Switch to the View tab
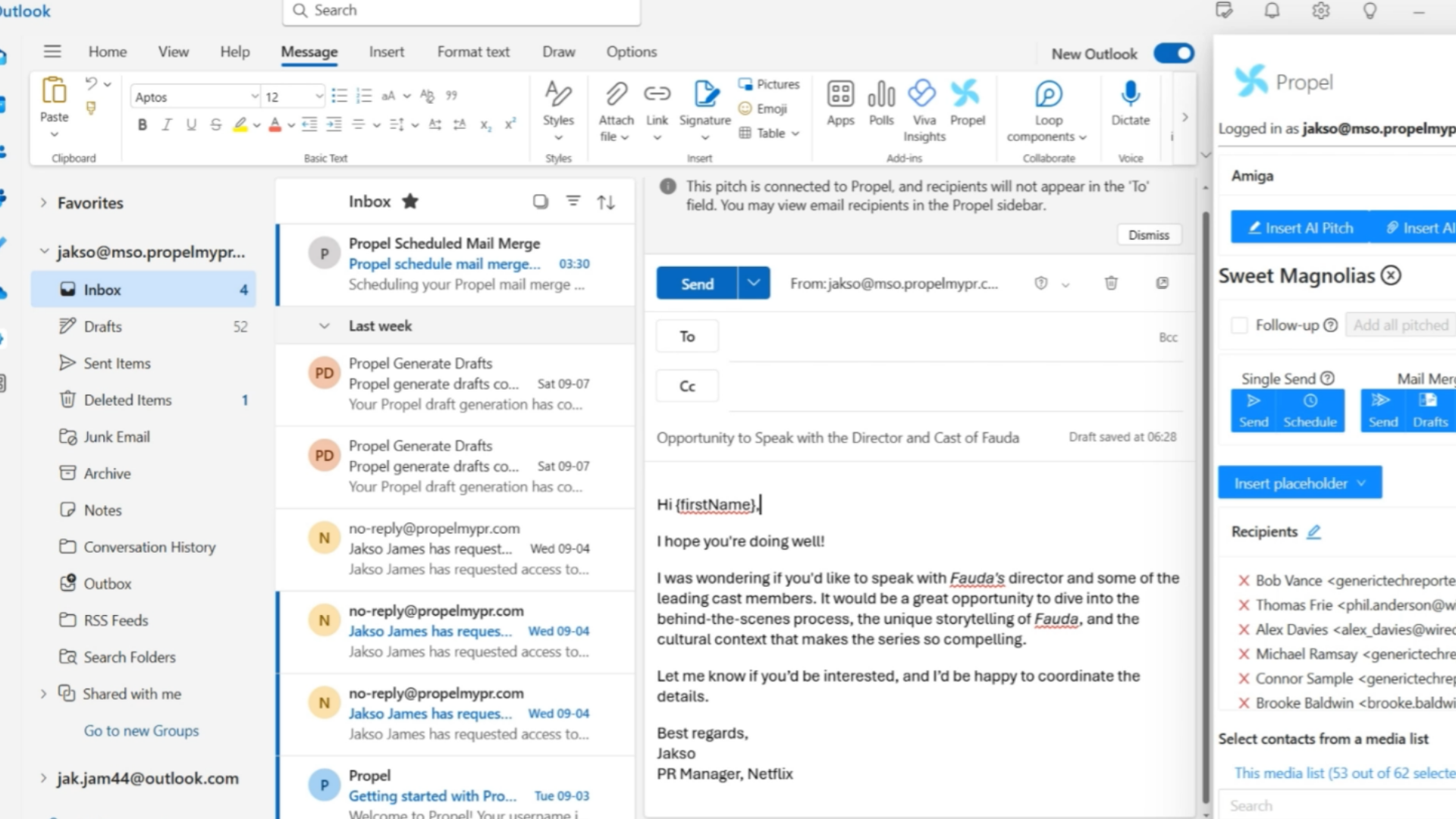This screenshot has height=819, width=1456. point(174,52)
